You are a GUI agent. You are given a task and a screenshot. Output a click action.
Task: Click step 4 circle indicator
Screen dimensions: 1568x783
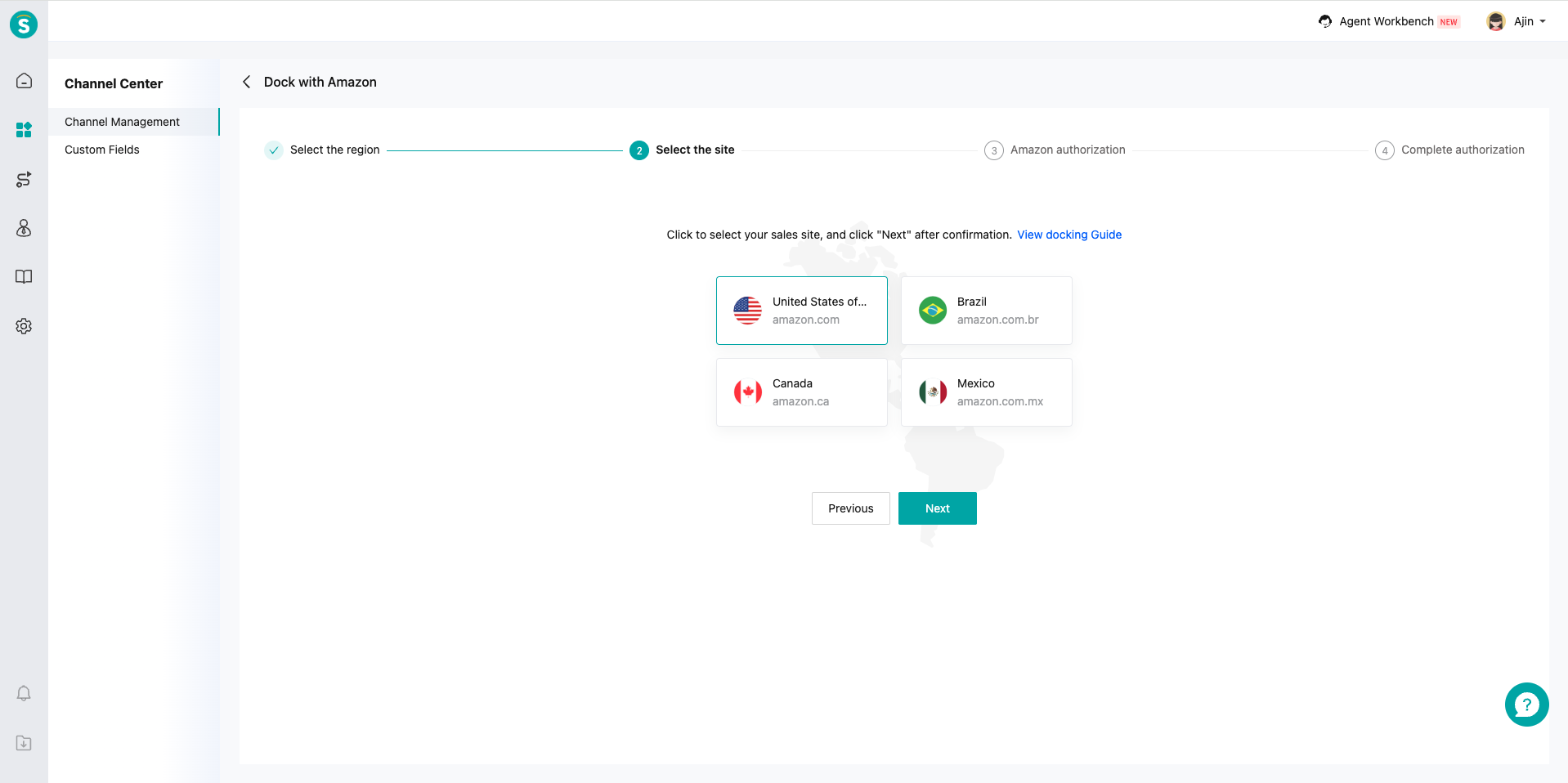coord(1385,150)
